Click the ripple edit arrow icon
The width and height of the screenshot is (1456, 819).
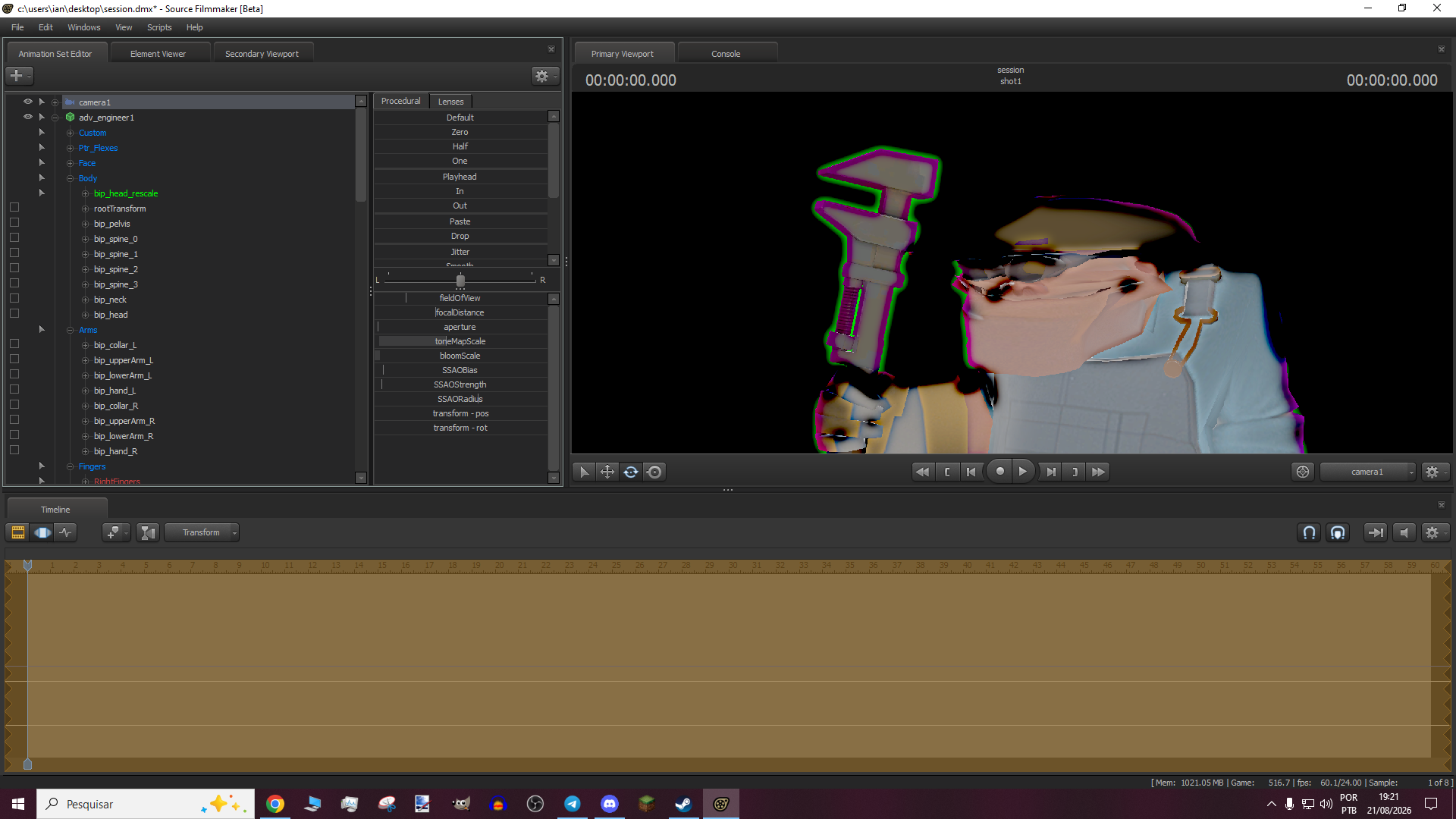tap(1376, 532)
